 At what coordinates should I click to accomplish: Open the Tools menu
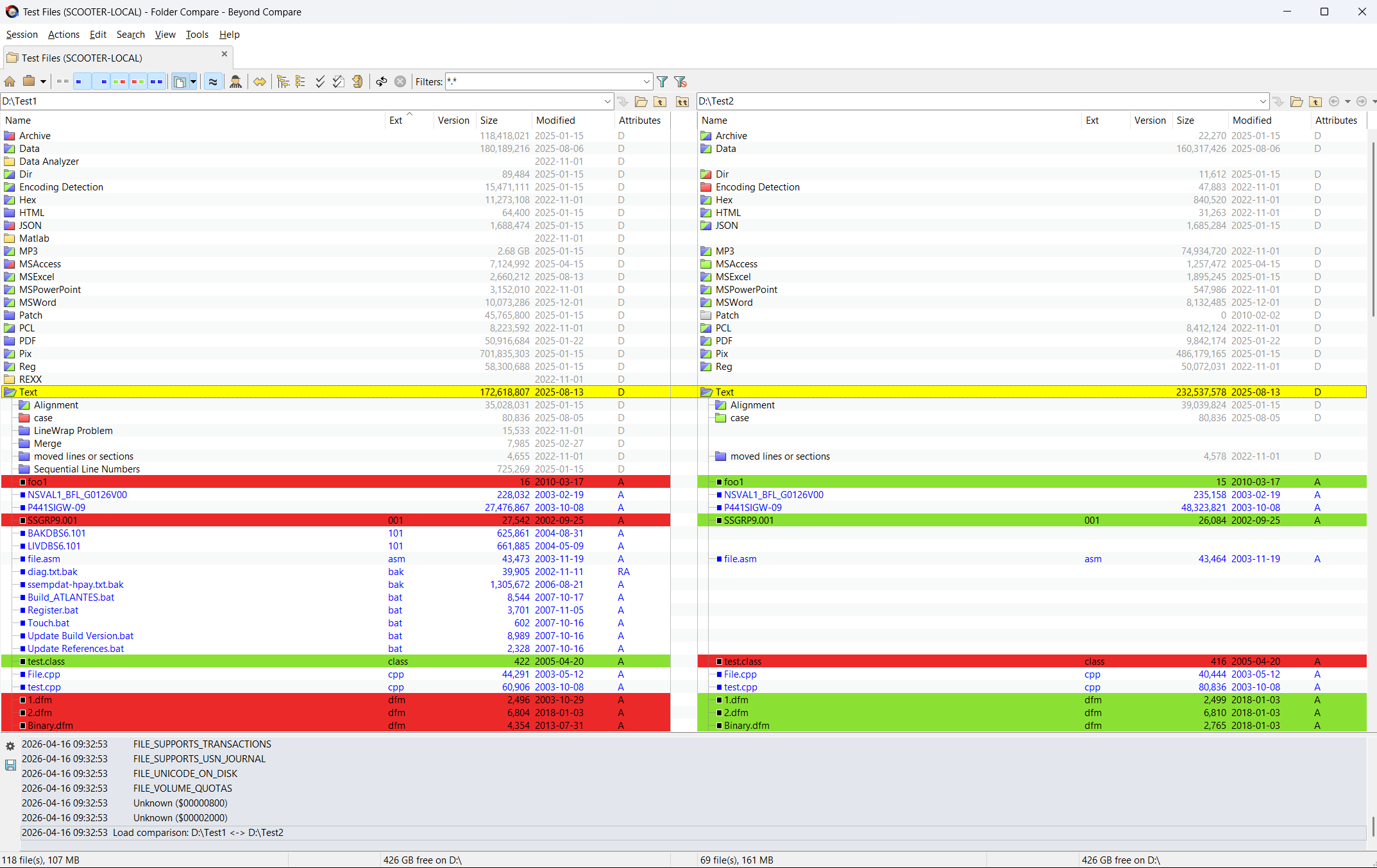197,35
